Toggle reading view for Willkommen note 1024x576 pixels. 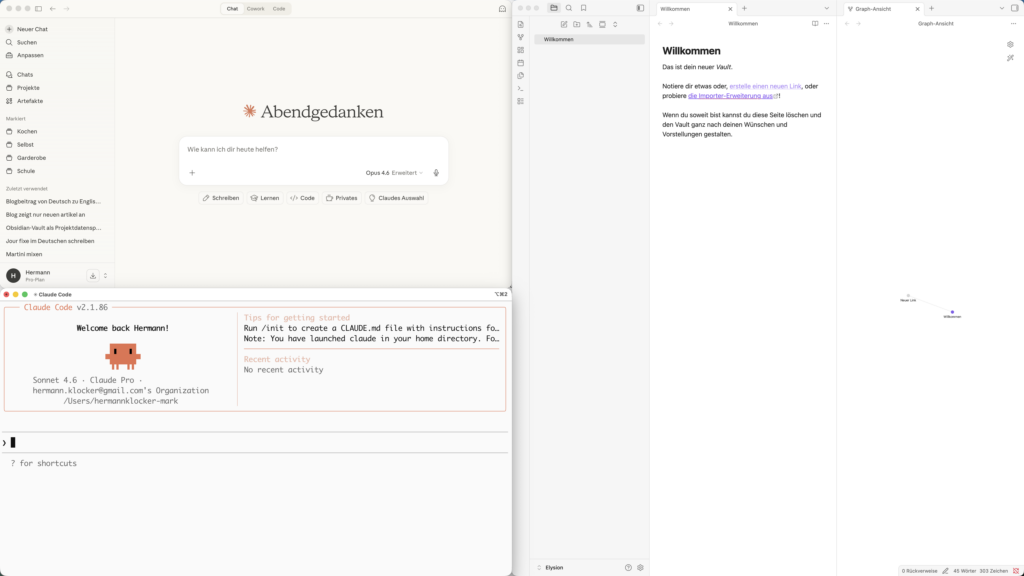[x=815, y=23]
